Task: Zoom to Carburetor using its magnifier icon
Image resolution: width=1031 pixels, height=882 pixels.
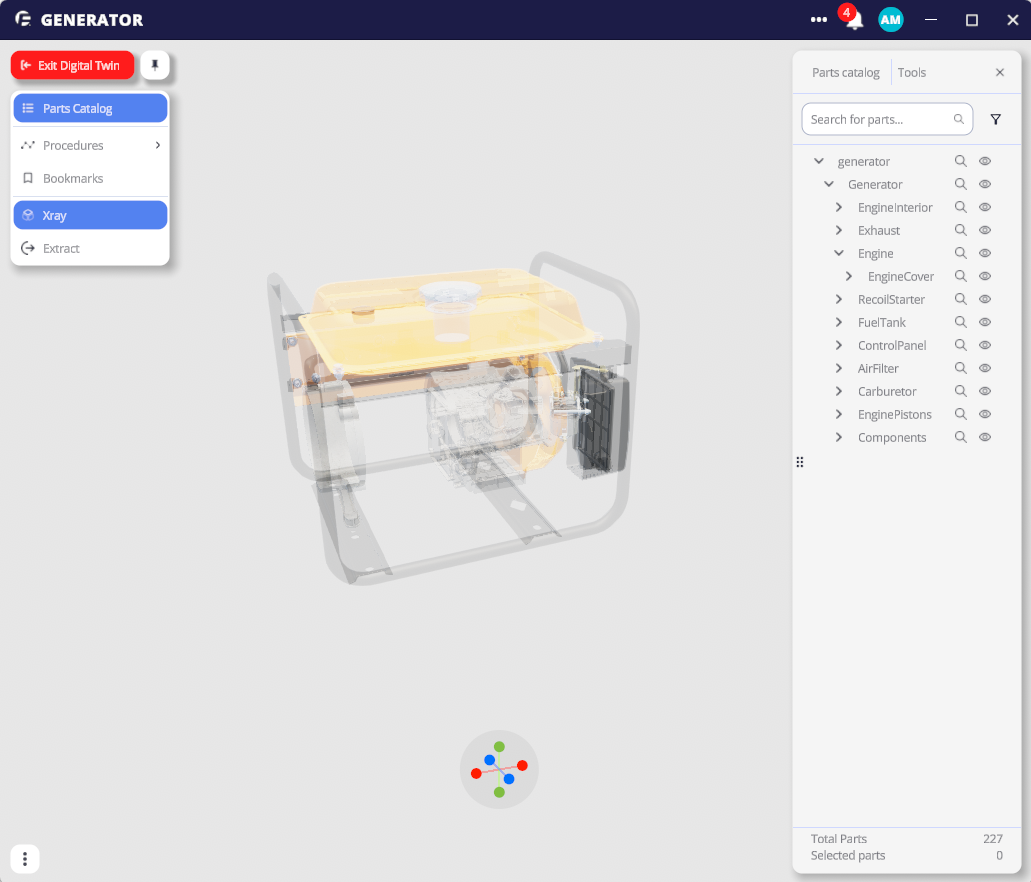Action: click(x=960, y=391)
